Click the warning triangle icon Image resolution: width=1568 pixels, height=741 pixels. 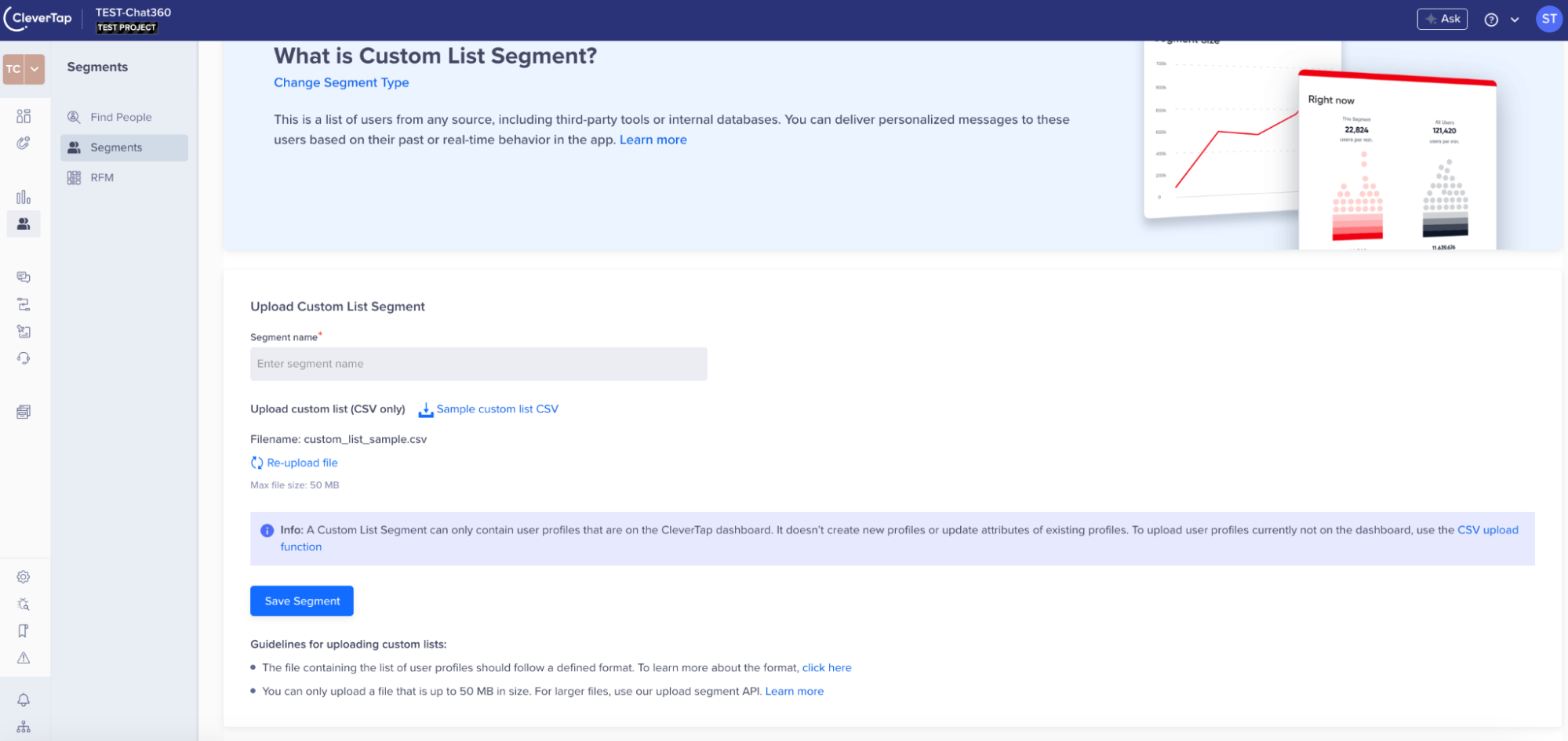coord(24,658)
